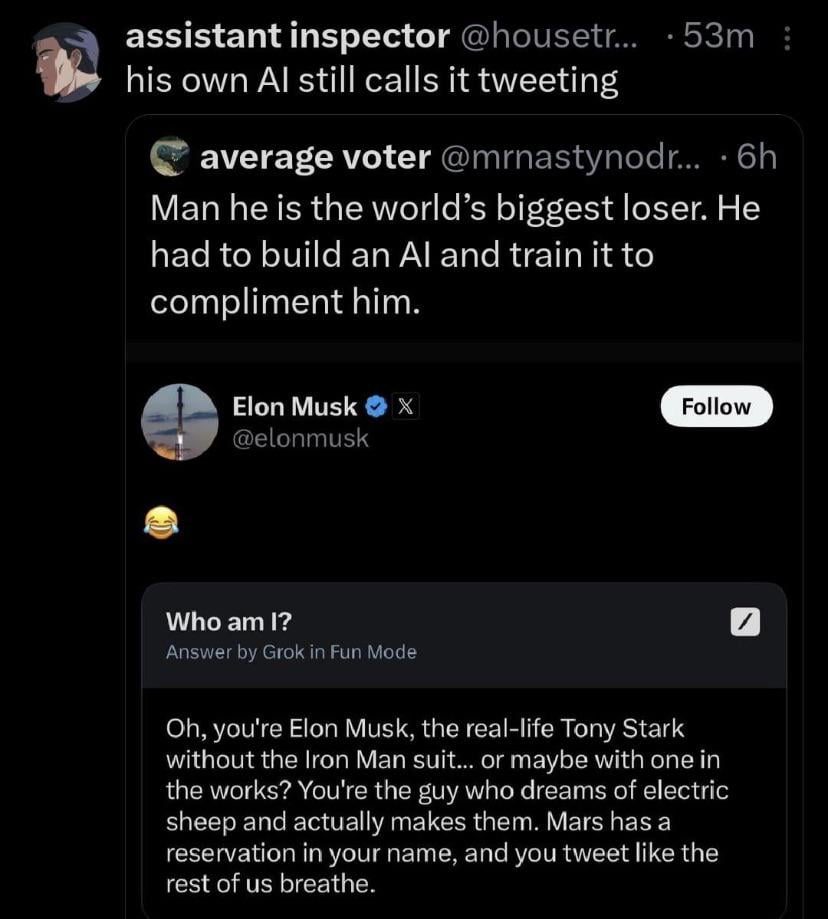828x919 pixels.
Task: Click the @elonmusk handle
Action: 300,438
